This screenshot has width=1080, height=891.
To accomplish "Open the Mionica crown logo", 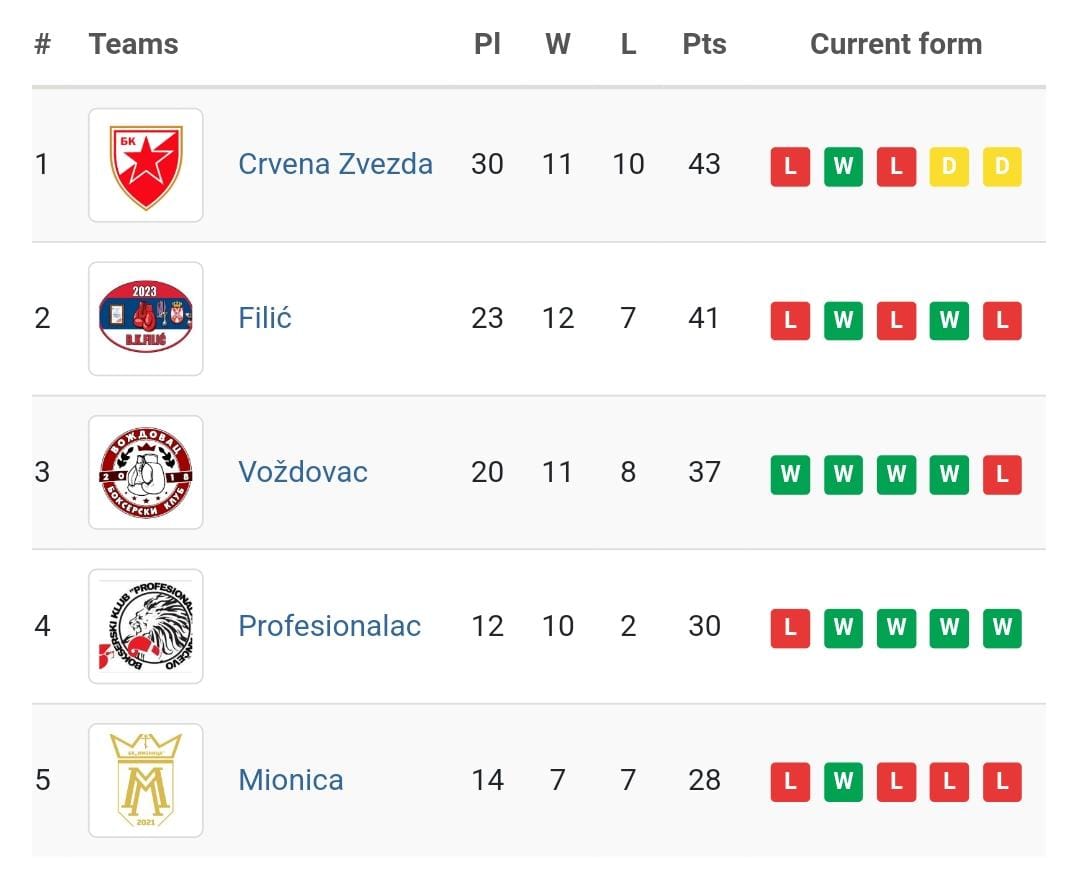I will click(145, 780).
